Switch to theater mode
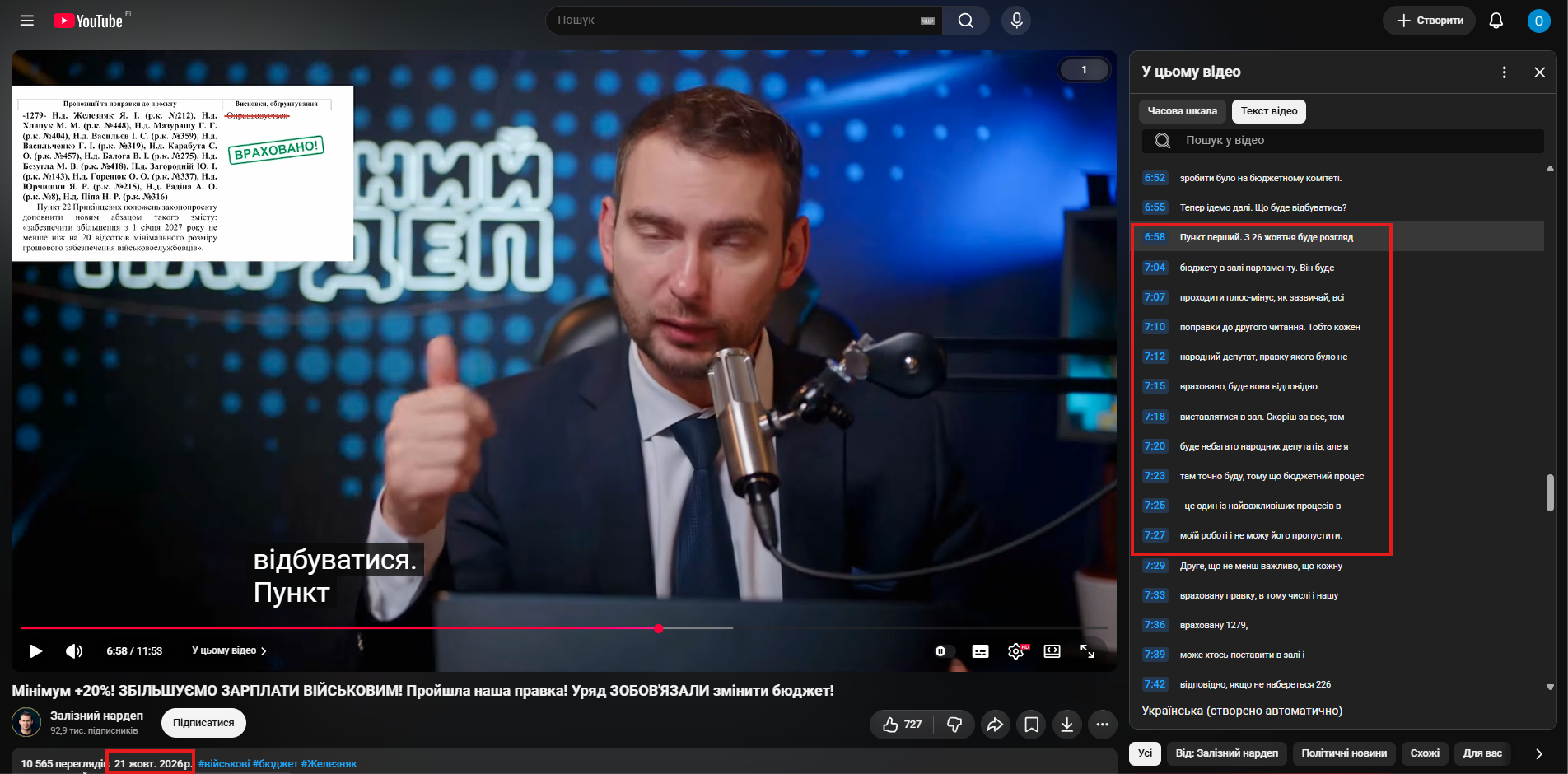This screenshot has width=1568, height=774. [x=1052, y=651]
